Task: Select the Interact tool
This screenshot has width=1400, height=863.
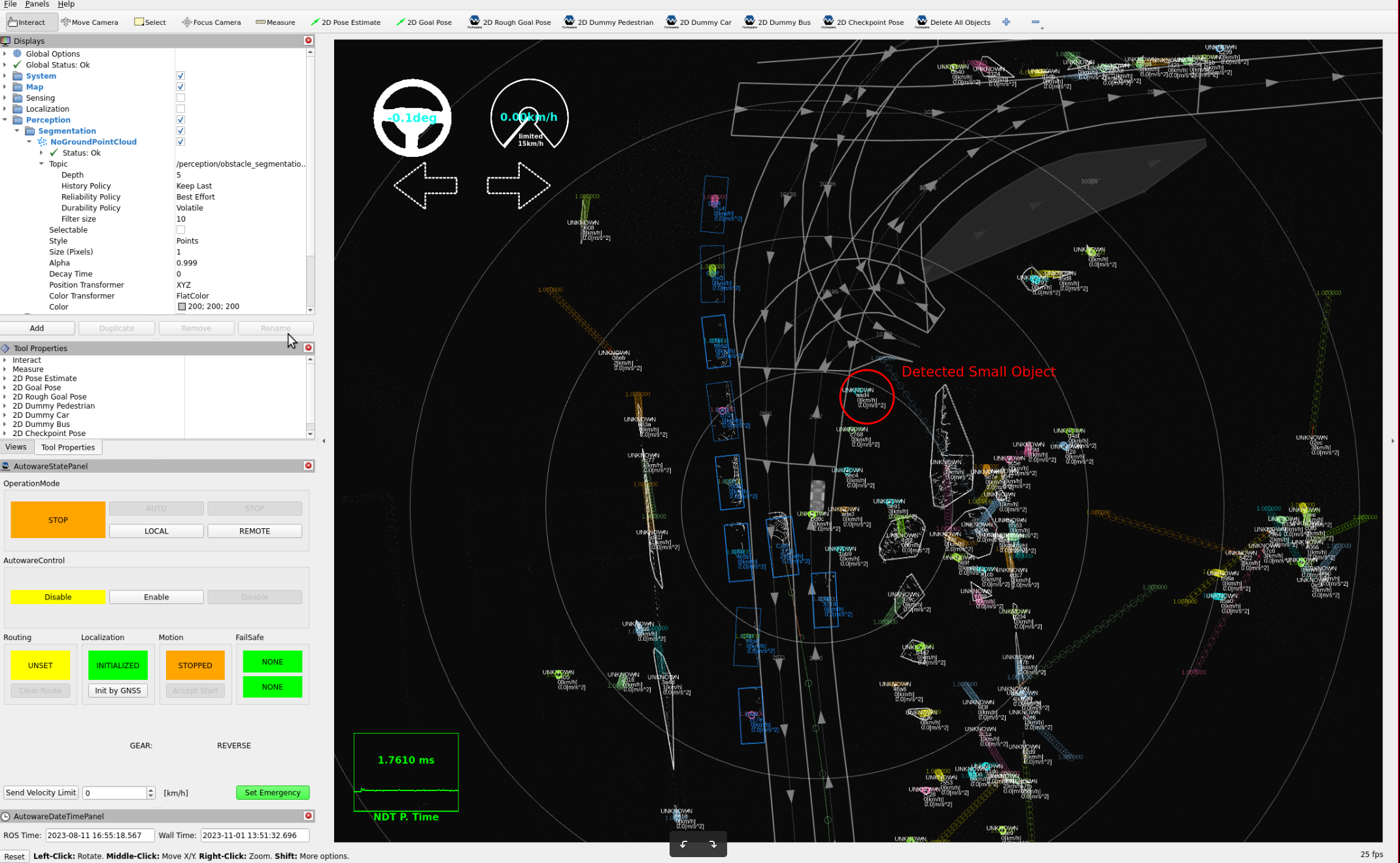Action: click(30, 22)
